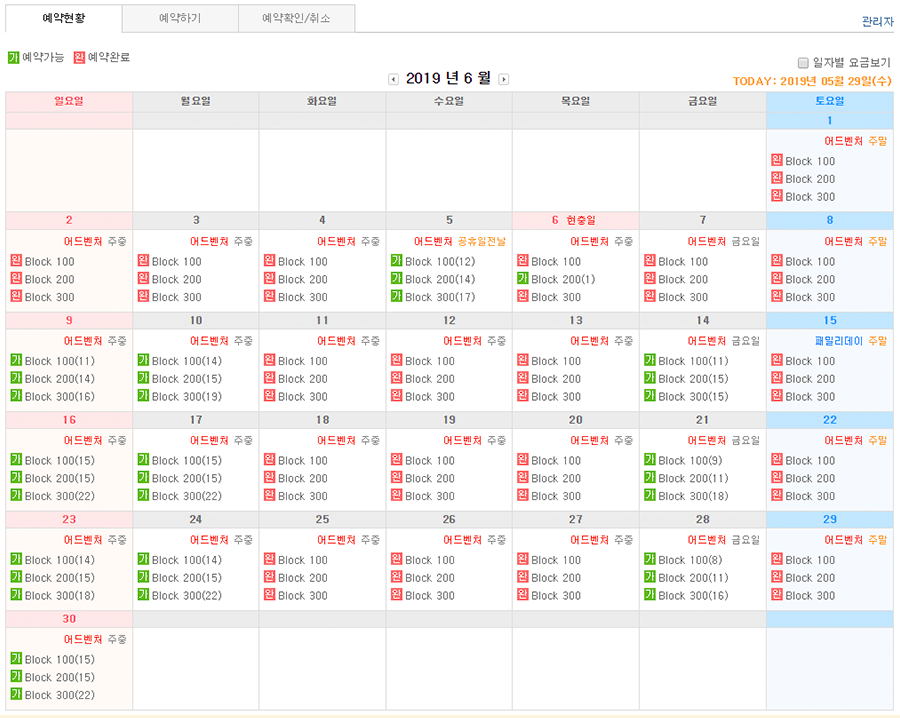Click the 2019 년 6 월 title
The height and width of the screenshot is (718, 900).
(448, 78)
